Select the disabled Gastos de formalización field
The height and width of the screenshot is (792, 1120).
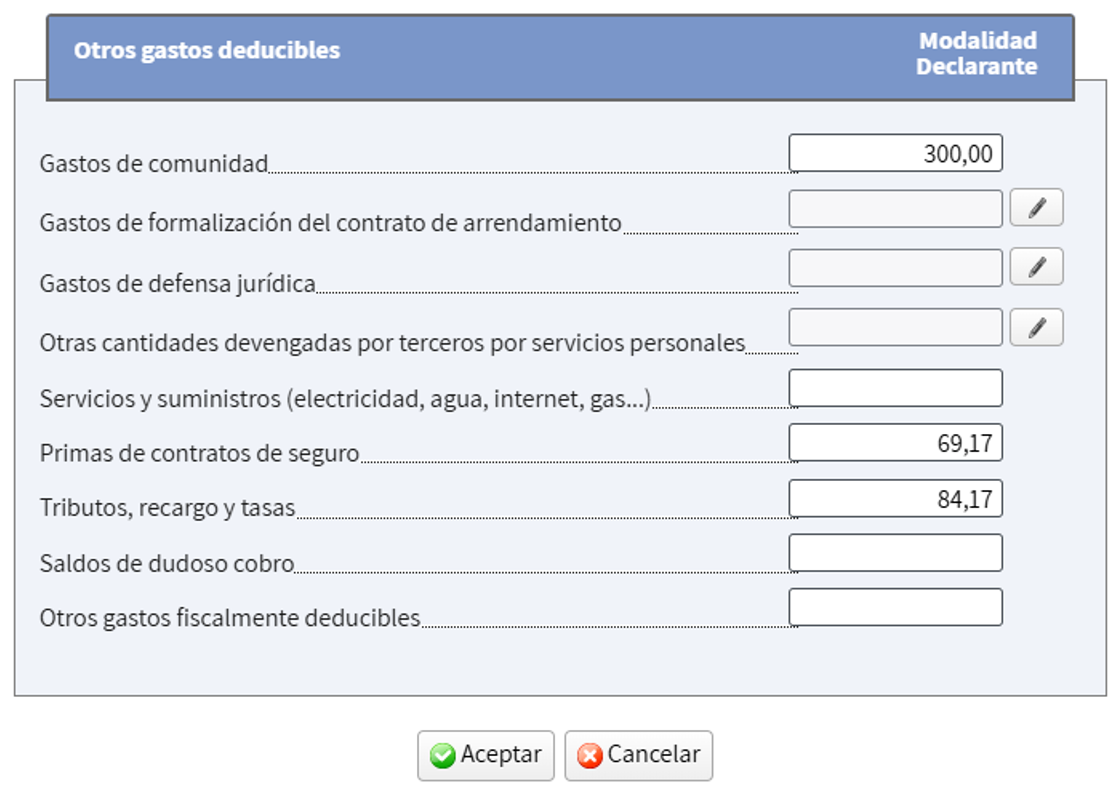pyautogui.click(x=895, y=207)
